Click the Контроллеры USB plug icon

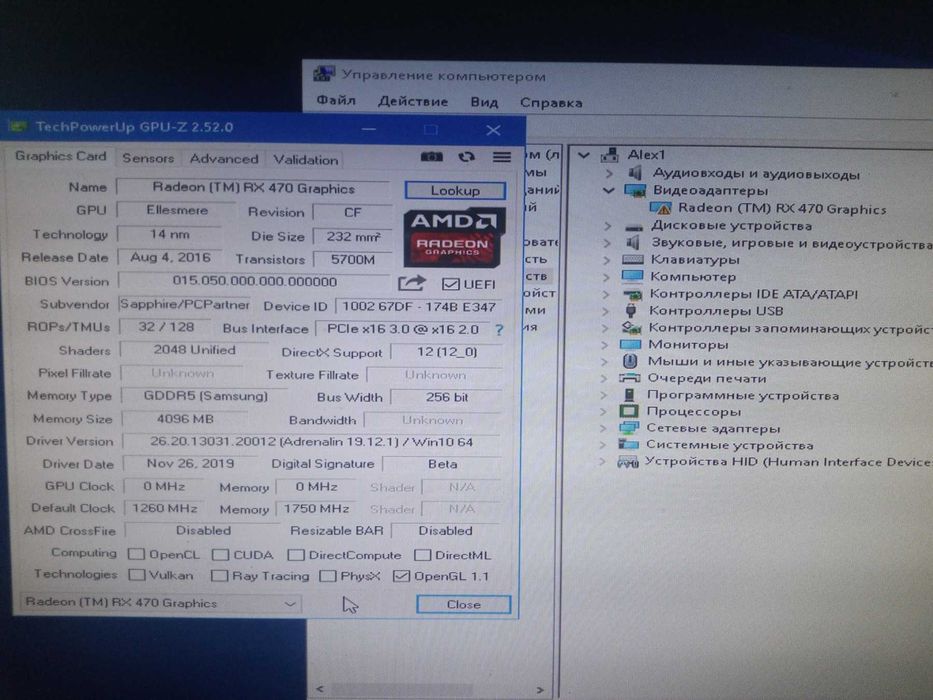tap(631, 310)
